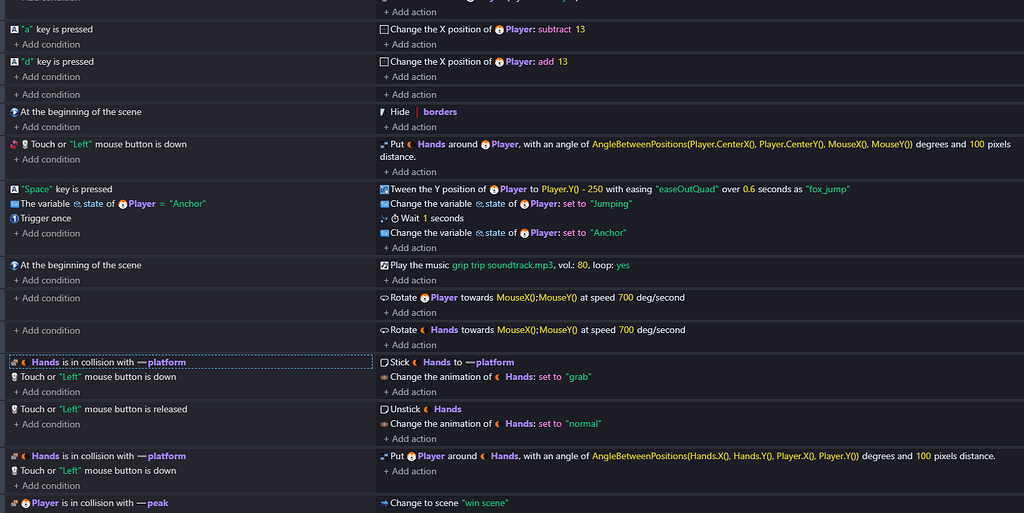Viewport: 1024px width, 513px height.
Task: Click the Trigger once icon
Action: [14, 219]
